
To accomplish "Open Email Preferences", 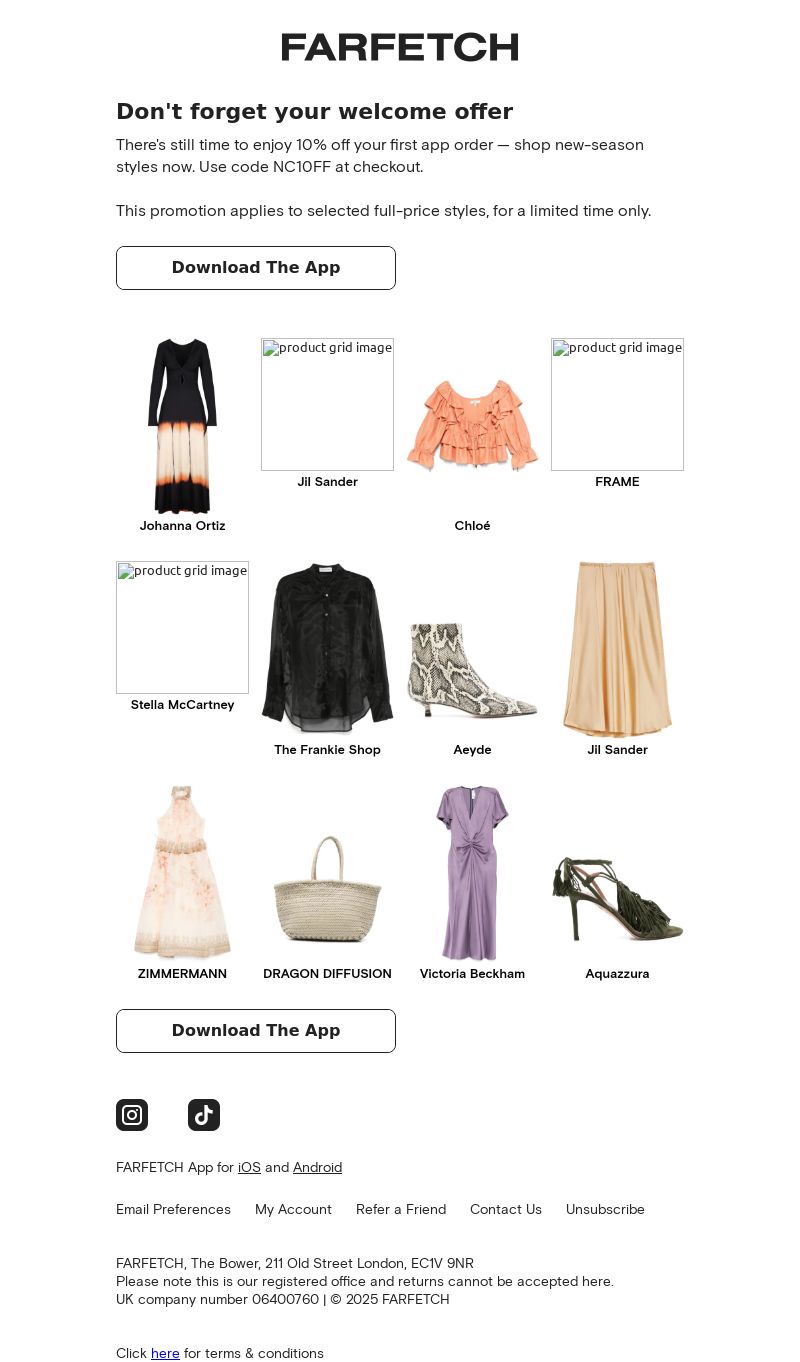I will click(x=173, y=1209).
